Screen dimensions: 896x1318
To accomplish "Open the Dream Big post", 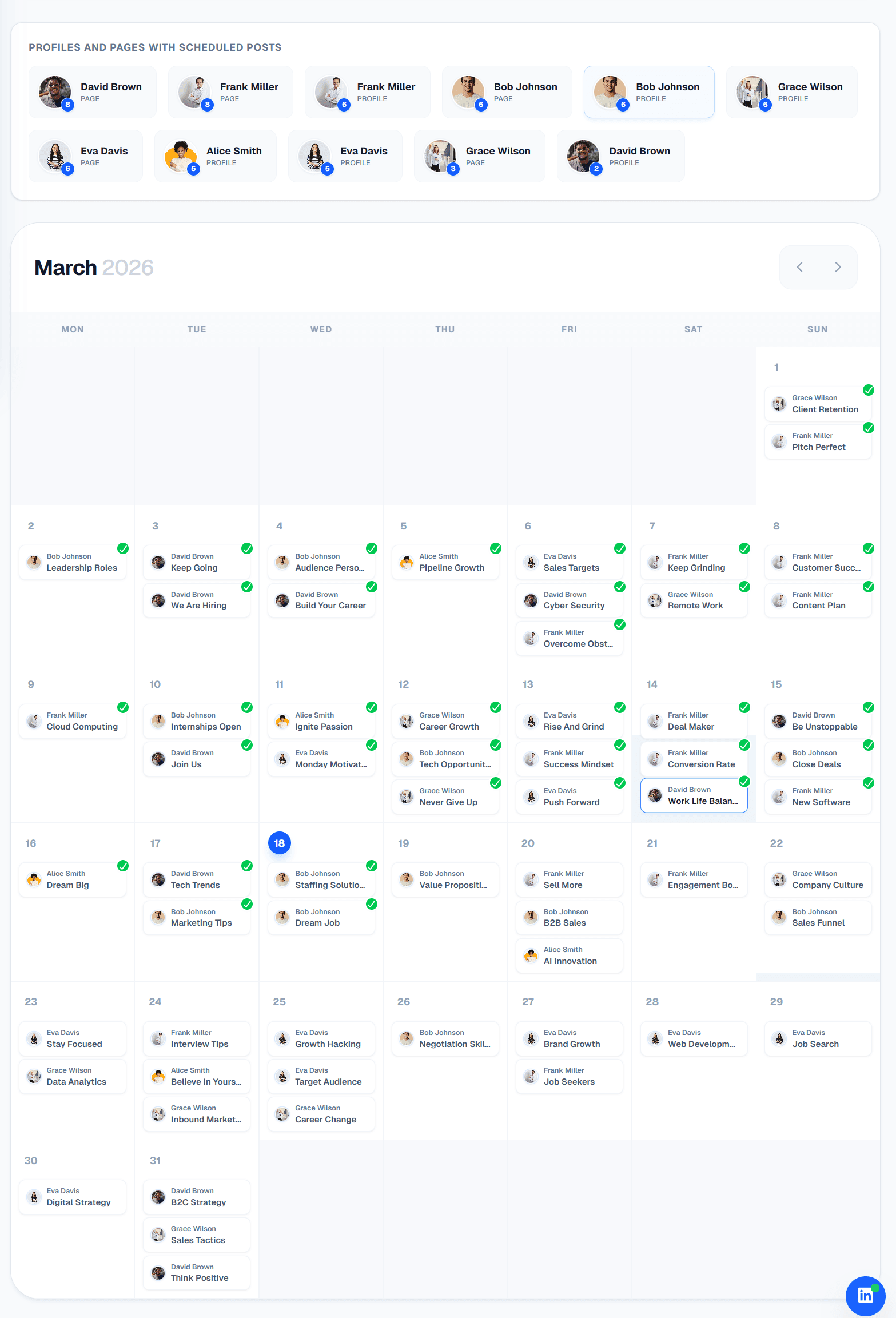I will 73,879.
